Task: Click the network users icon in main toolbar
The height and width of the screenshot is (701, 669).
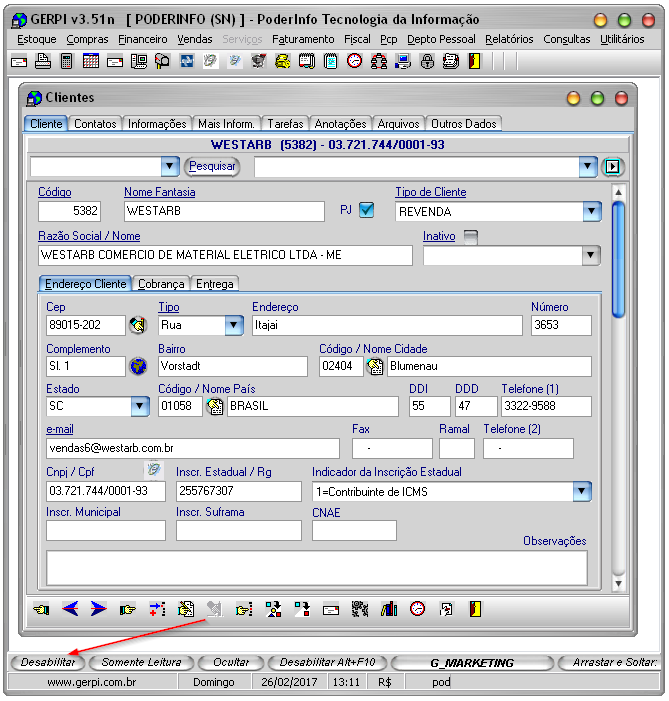Action: (x=379, y=61)
